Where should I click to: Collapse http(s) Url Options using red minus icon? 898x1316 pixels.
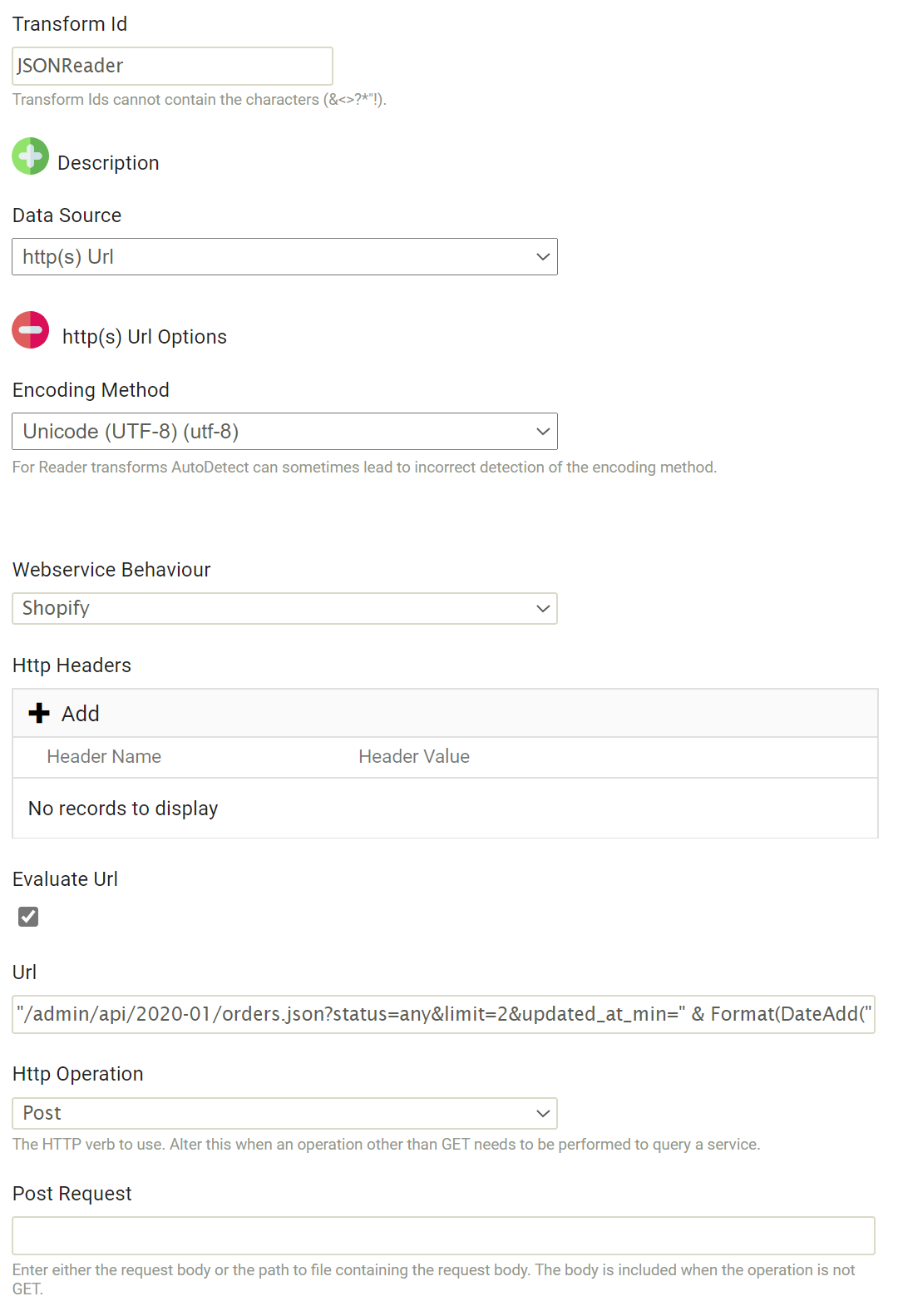[x=31, y=330]
